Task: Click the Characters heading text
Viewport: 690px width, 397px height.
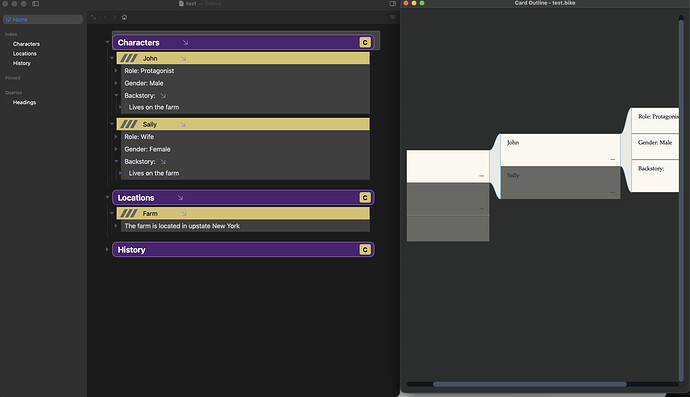Action: click(138, 43)
